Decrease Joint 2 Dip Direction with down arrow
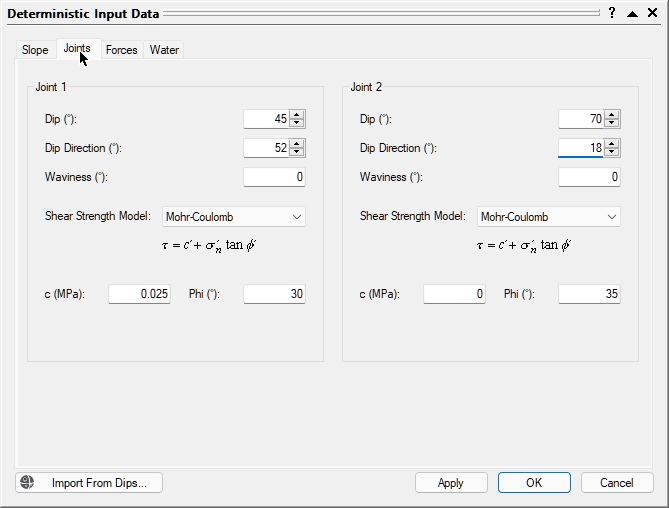This screenshot has height=508, width=669. 611,152
